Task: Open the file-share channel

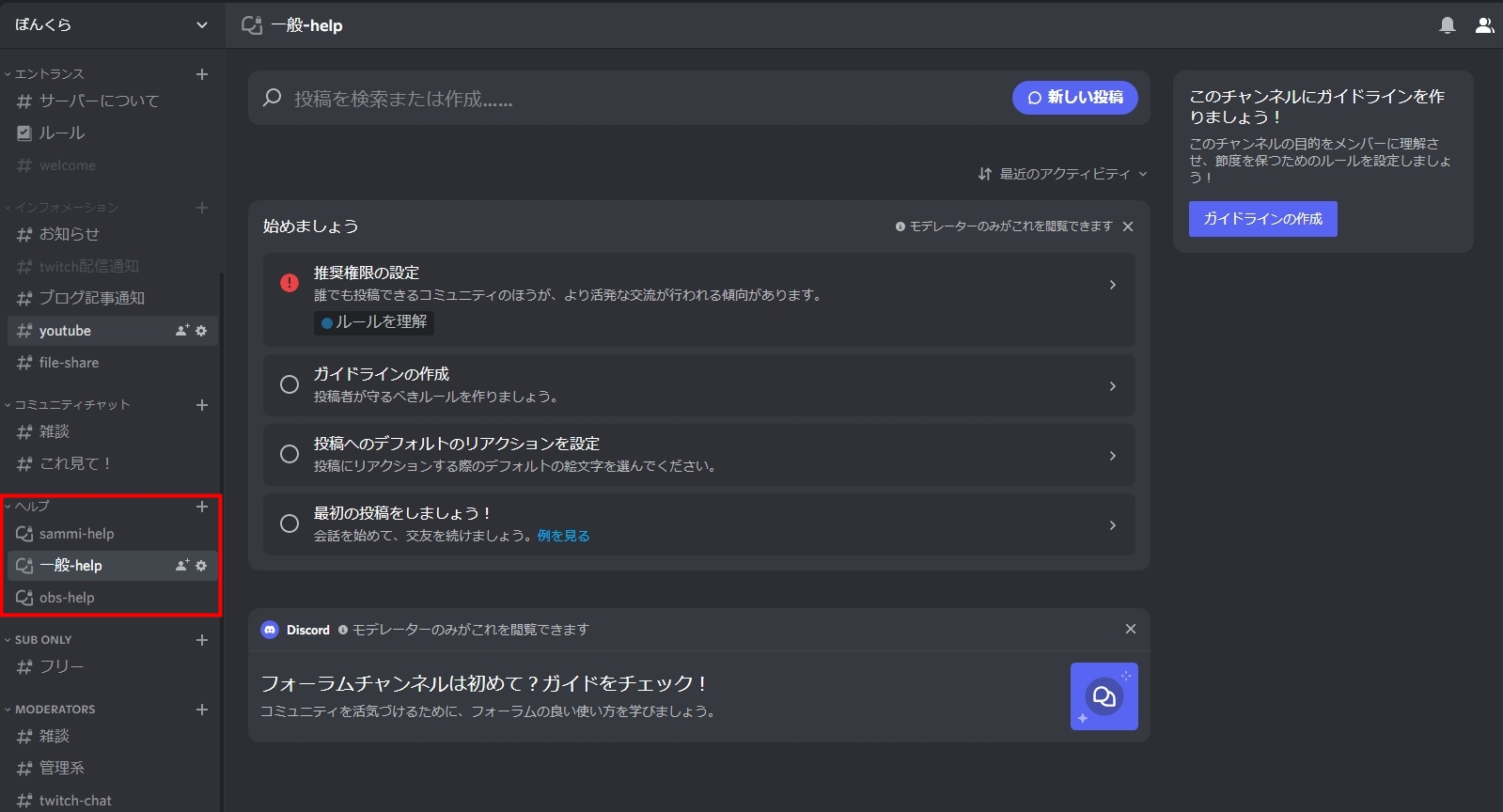Action: [x=113, y=363]
